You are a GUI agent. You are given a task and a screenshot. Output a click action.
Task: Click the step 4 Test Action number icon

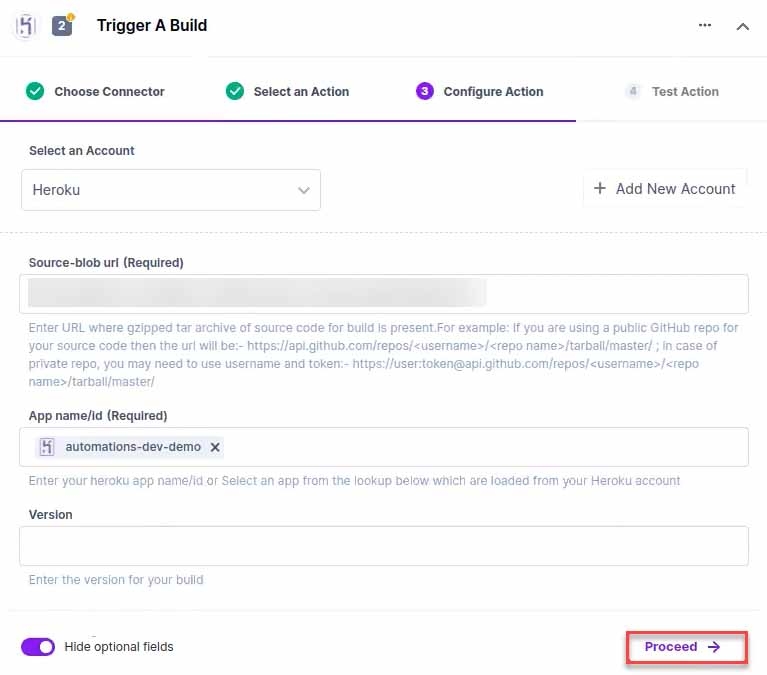coord(633,91)
